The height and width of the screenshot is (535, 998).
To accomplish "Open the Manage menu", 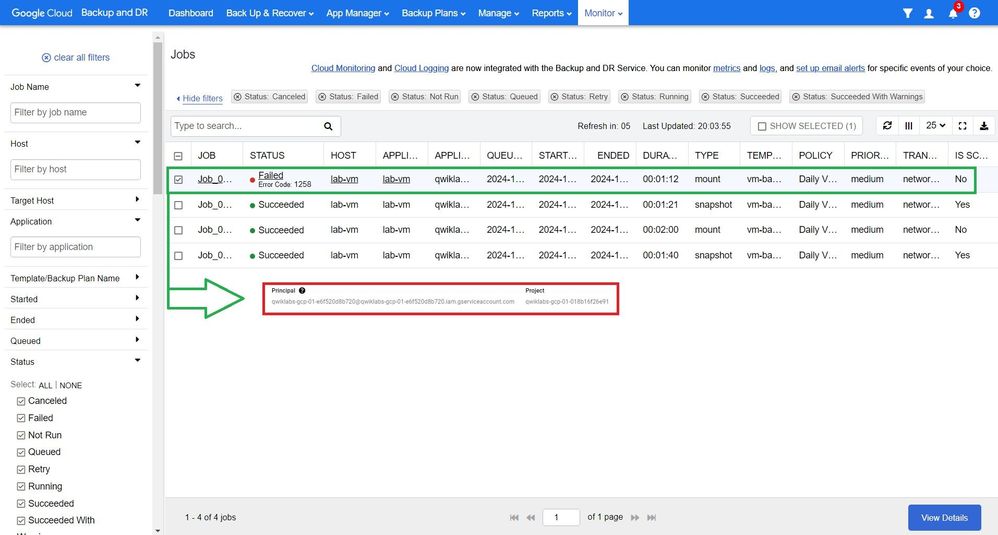I will (x=498, y=13).
